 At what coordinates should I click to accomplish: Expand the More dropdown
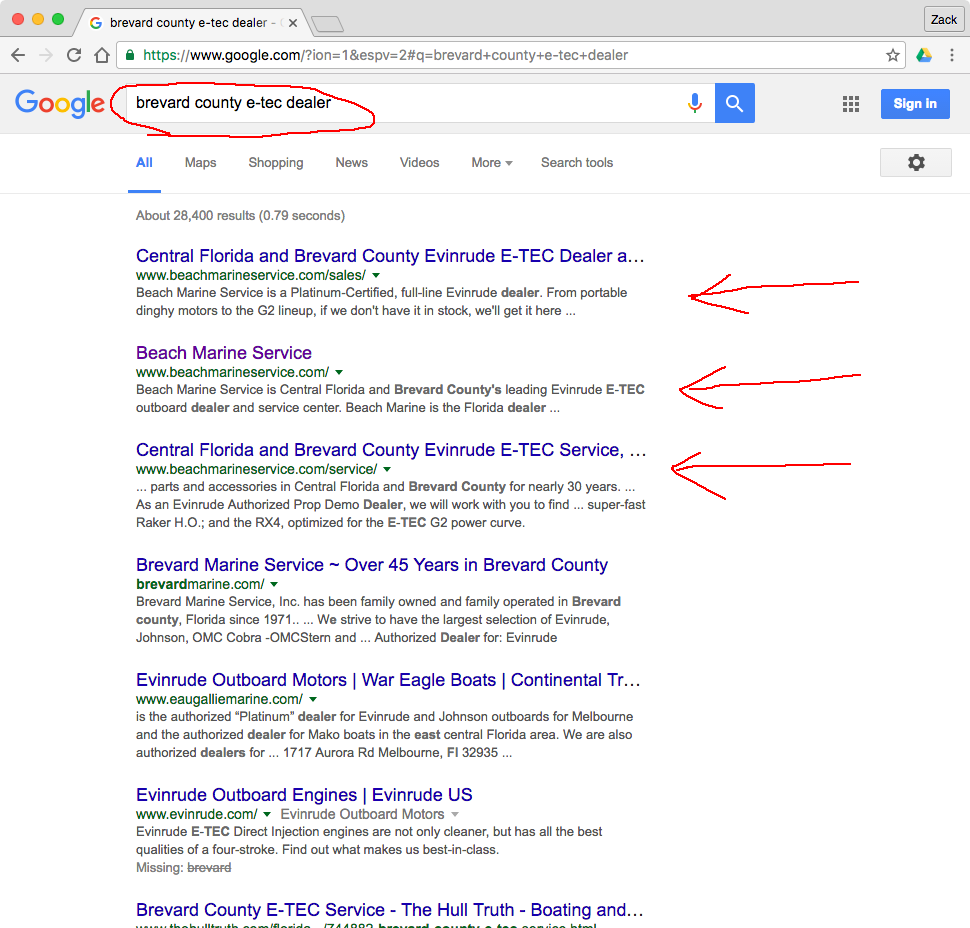[x=492, y=163]
